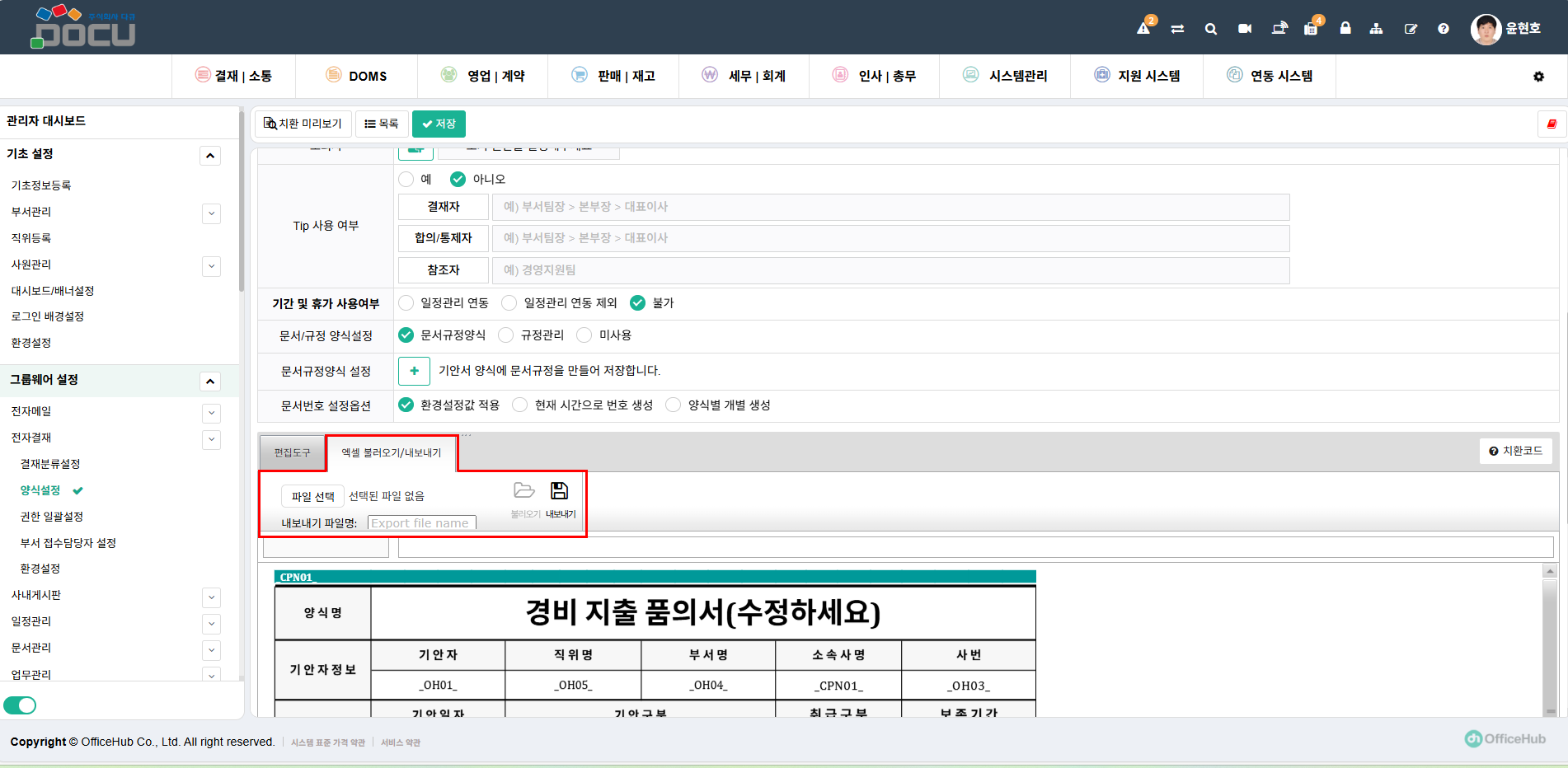Click the import open folder icon 불러오기
1568x768 pixels.
coord(524,491)
